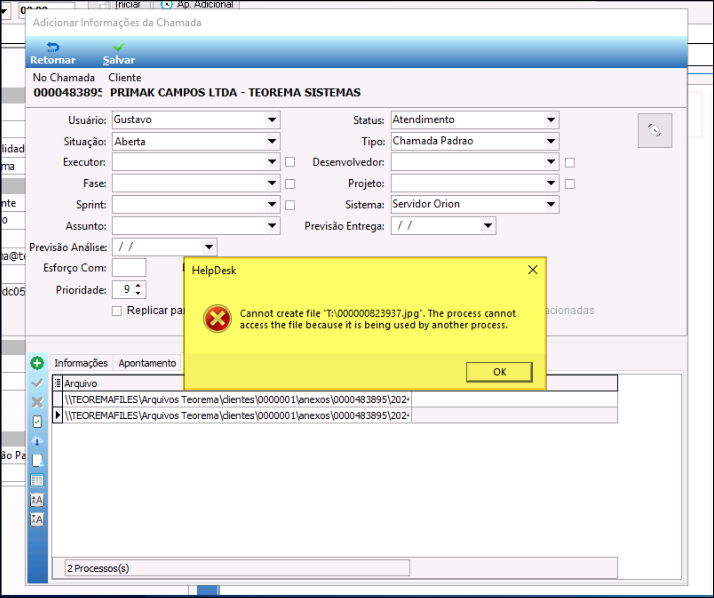
Task: Click Iniciar button in the background window
Action: 123,4
